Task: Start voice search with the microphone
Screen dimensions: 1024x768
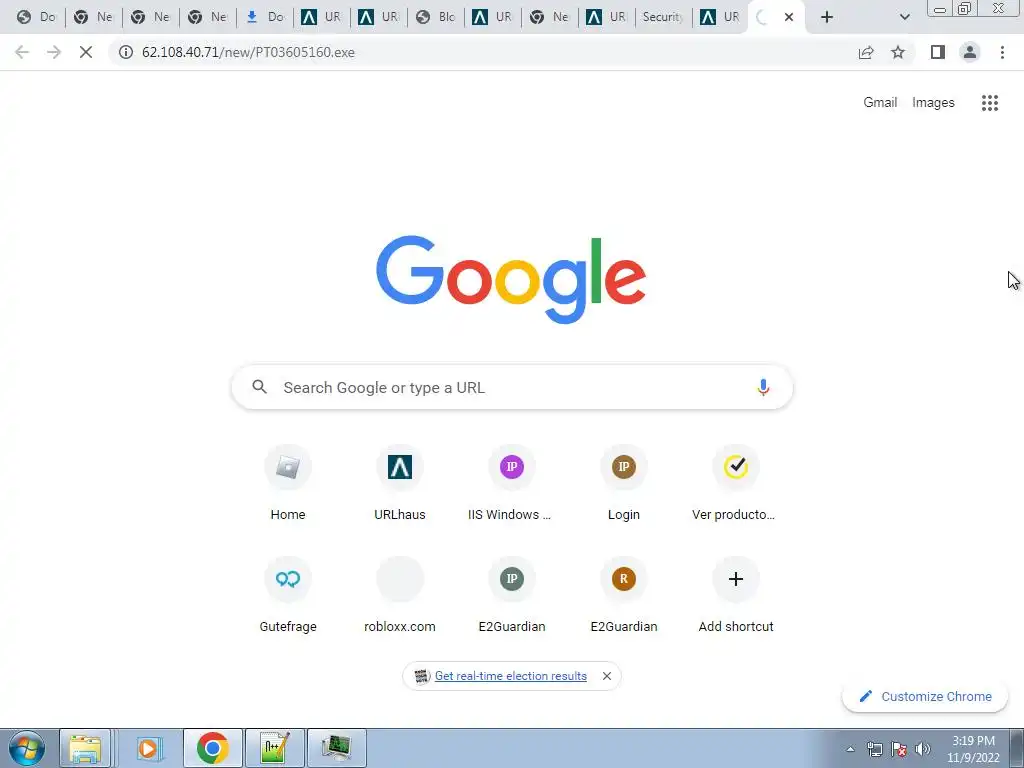Action: (x=763, y=387)
